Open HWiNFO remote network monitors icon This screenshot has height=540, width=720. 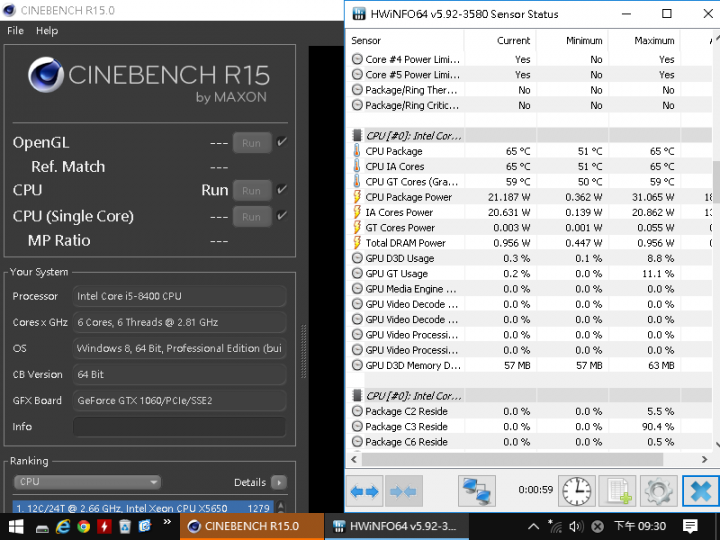tap(477, 491)
